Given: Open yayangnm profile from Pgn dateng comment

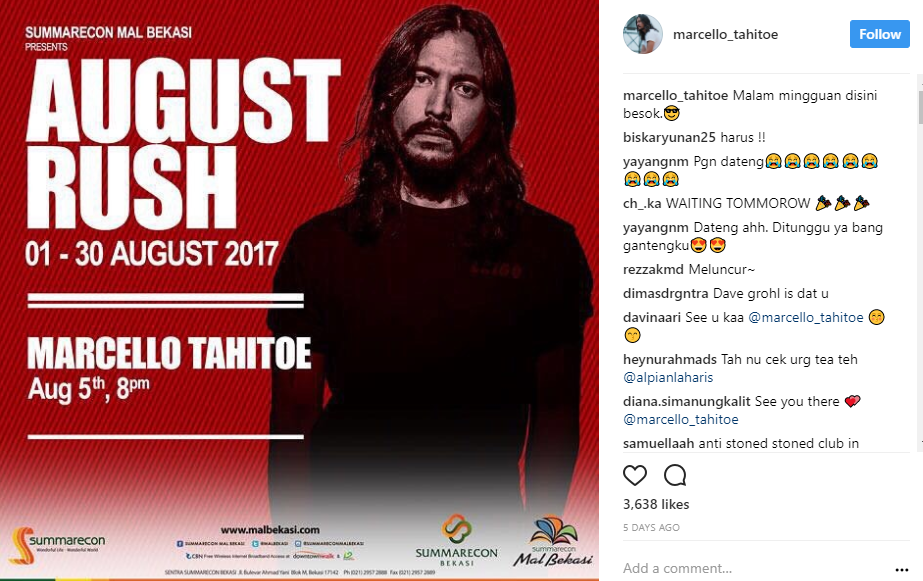Looking at the screenshot, I should 655,161.
